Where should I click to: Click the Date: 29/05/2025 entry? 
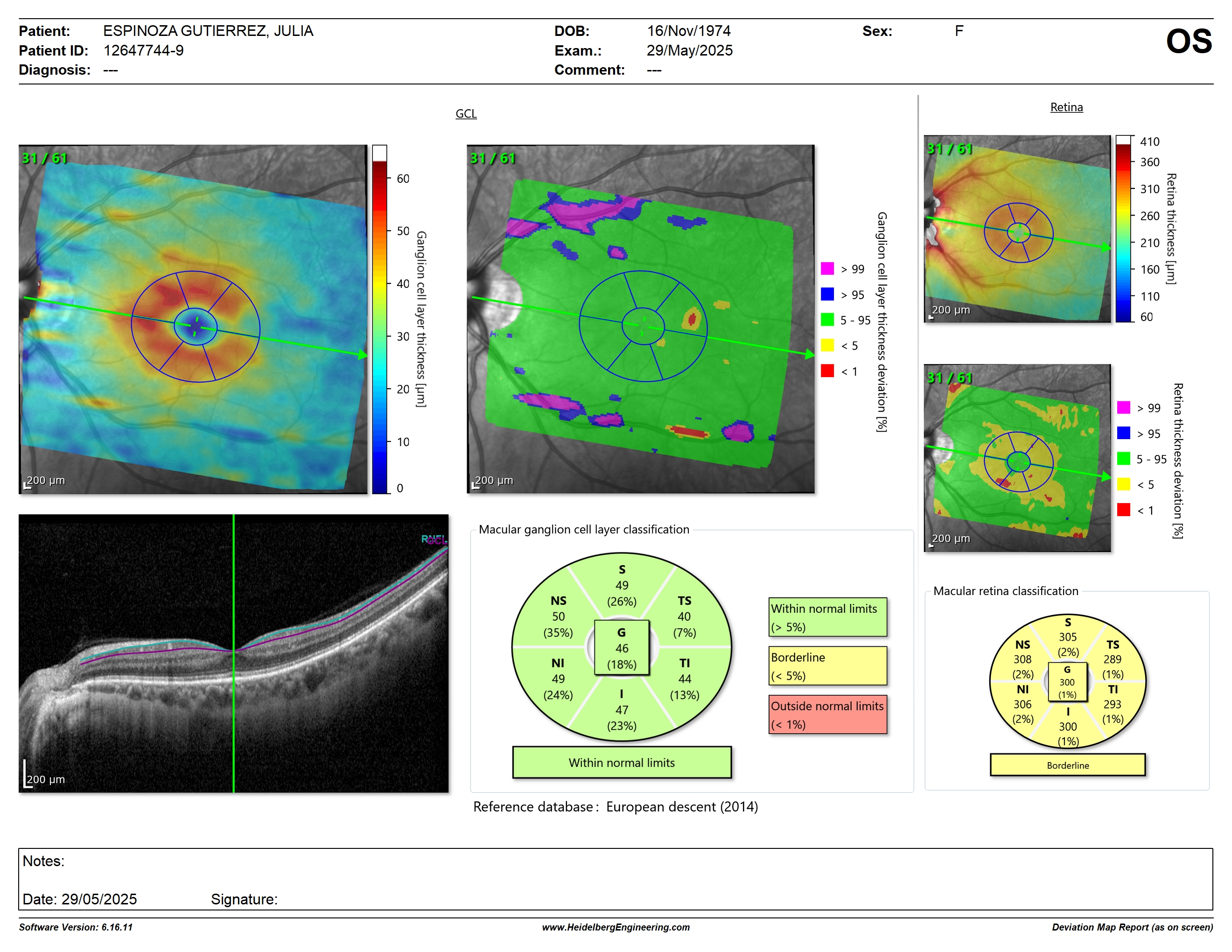(79, 899)
